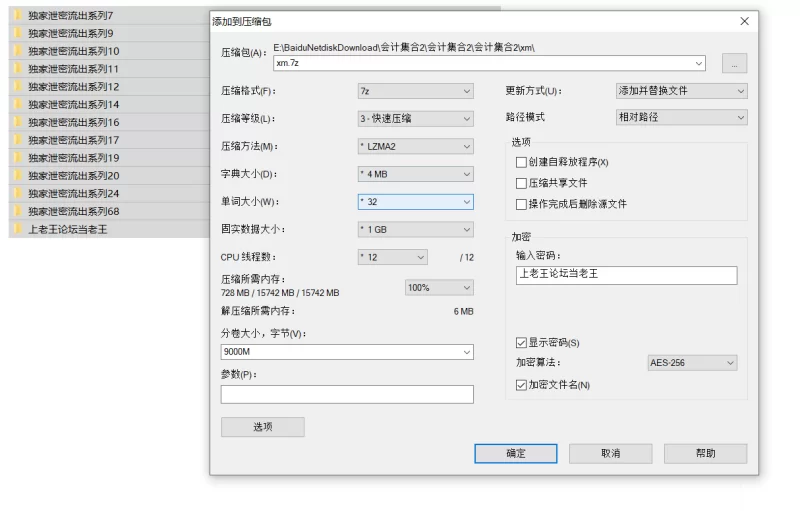Click the 6 MB decompression memory value
This screenshot has width=800, height=511.
point(463,311)
